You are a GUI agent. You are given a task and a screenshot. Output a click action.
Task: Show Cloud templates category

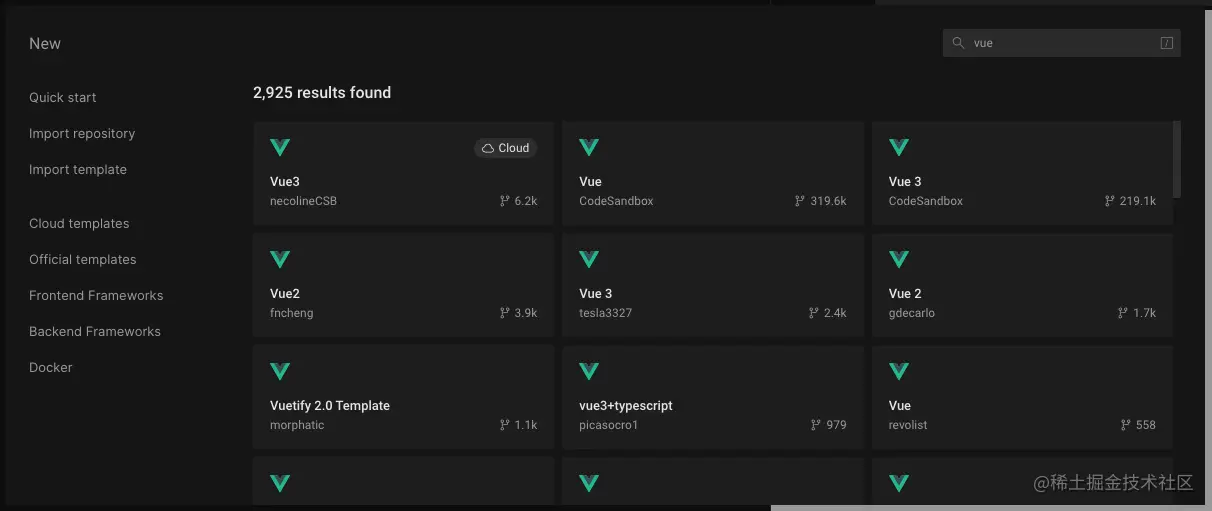(79, 223)
